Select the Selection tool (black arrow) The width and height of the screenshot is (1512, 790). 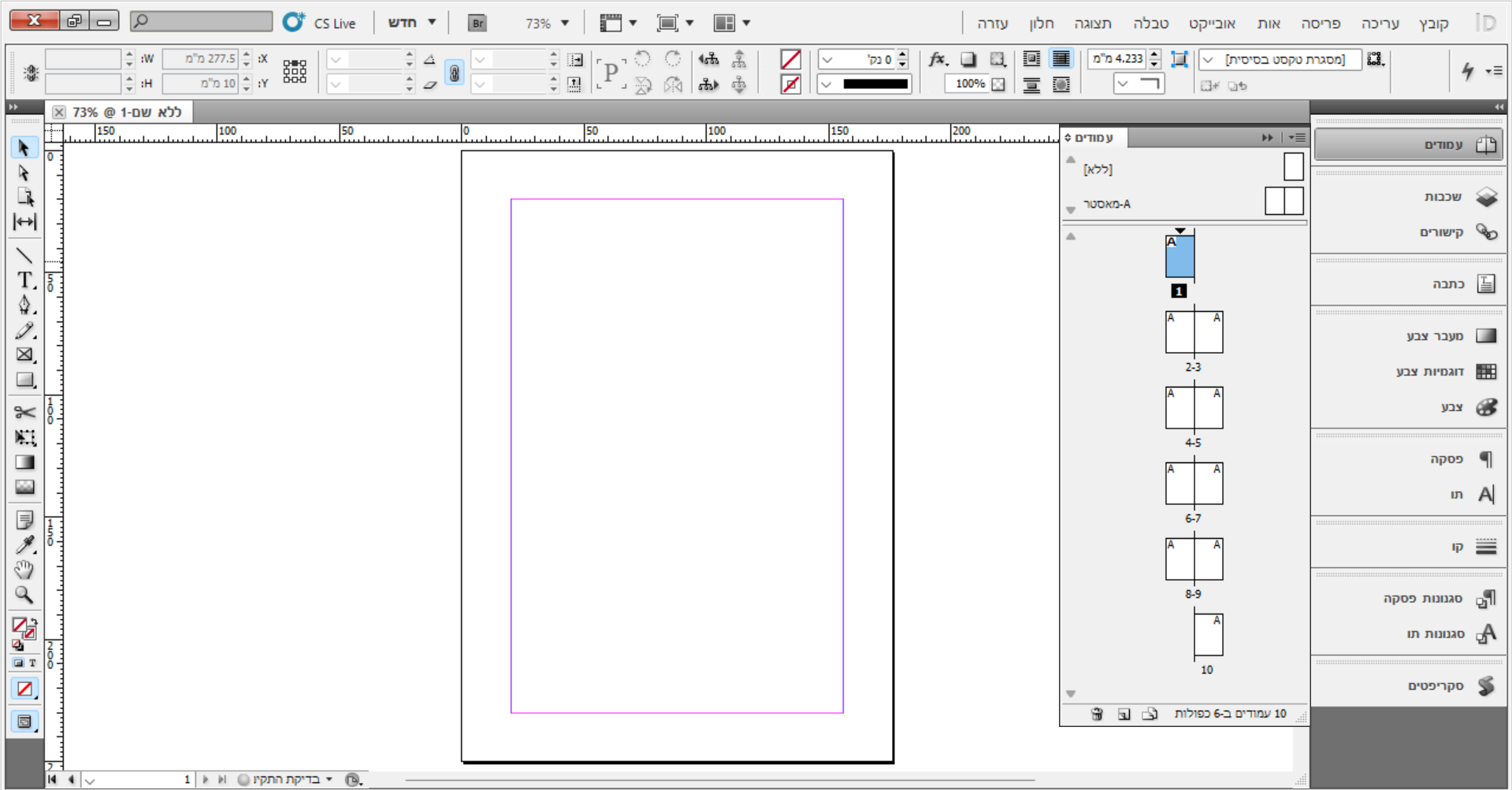pyautogui.click(x=24, y=147)
